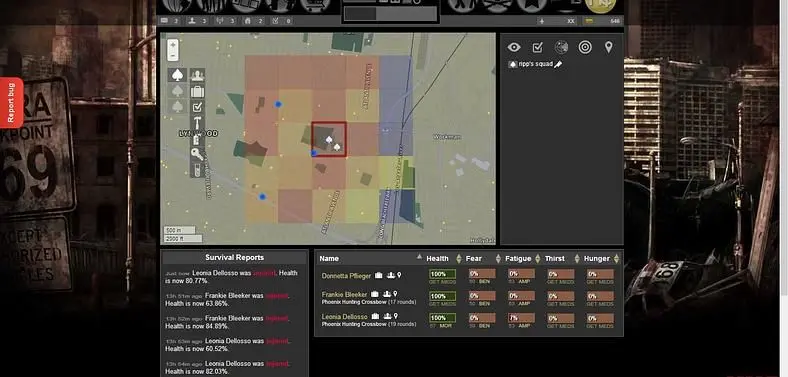Click the Survival Reports panel header
This screenshot has width=788, height=377.
234,257
